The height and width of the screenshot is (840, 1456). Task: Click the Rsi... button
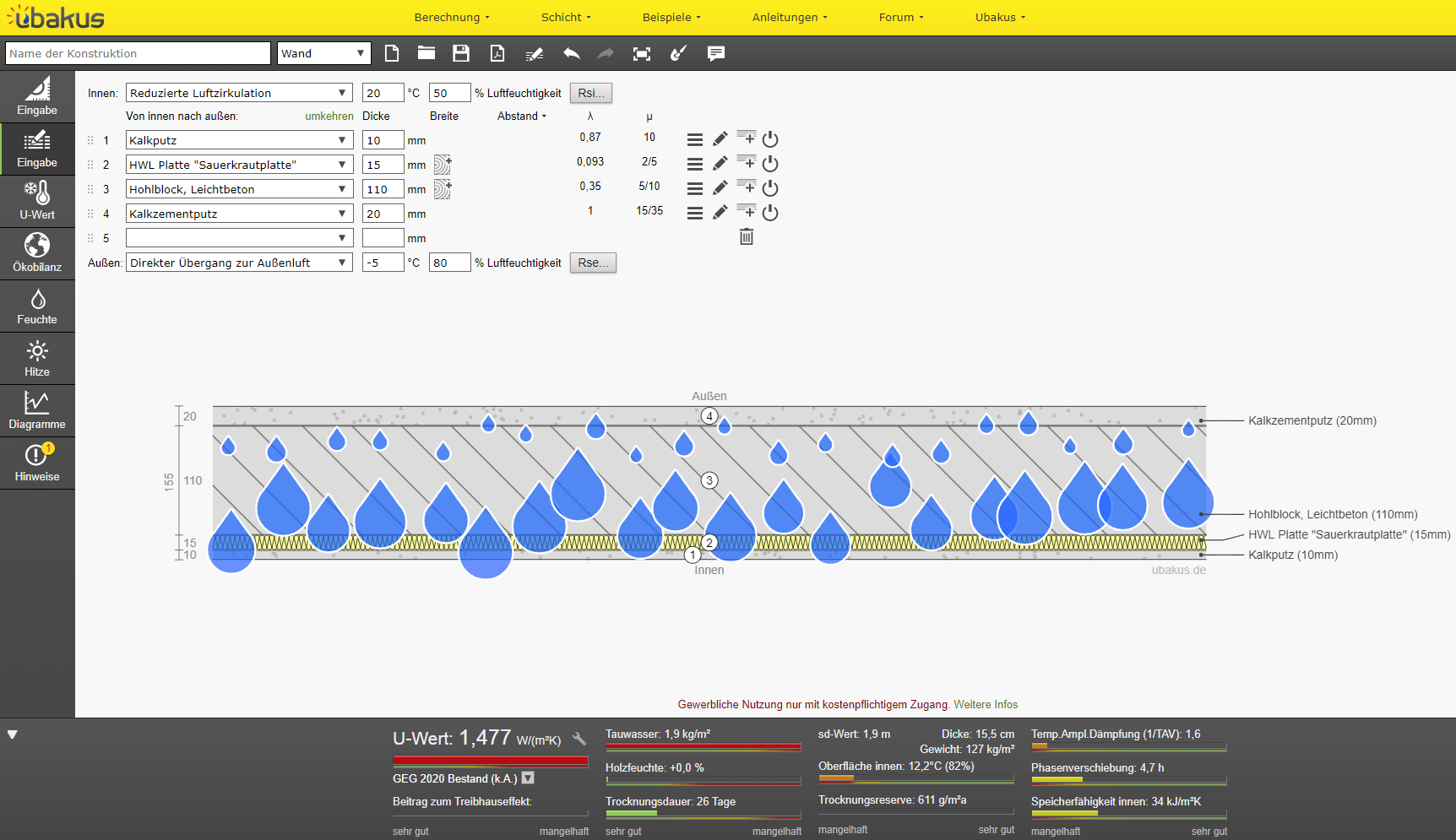[x=591, y=93]
